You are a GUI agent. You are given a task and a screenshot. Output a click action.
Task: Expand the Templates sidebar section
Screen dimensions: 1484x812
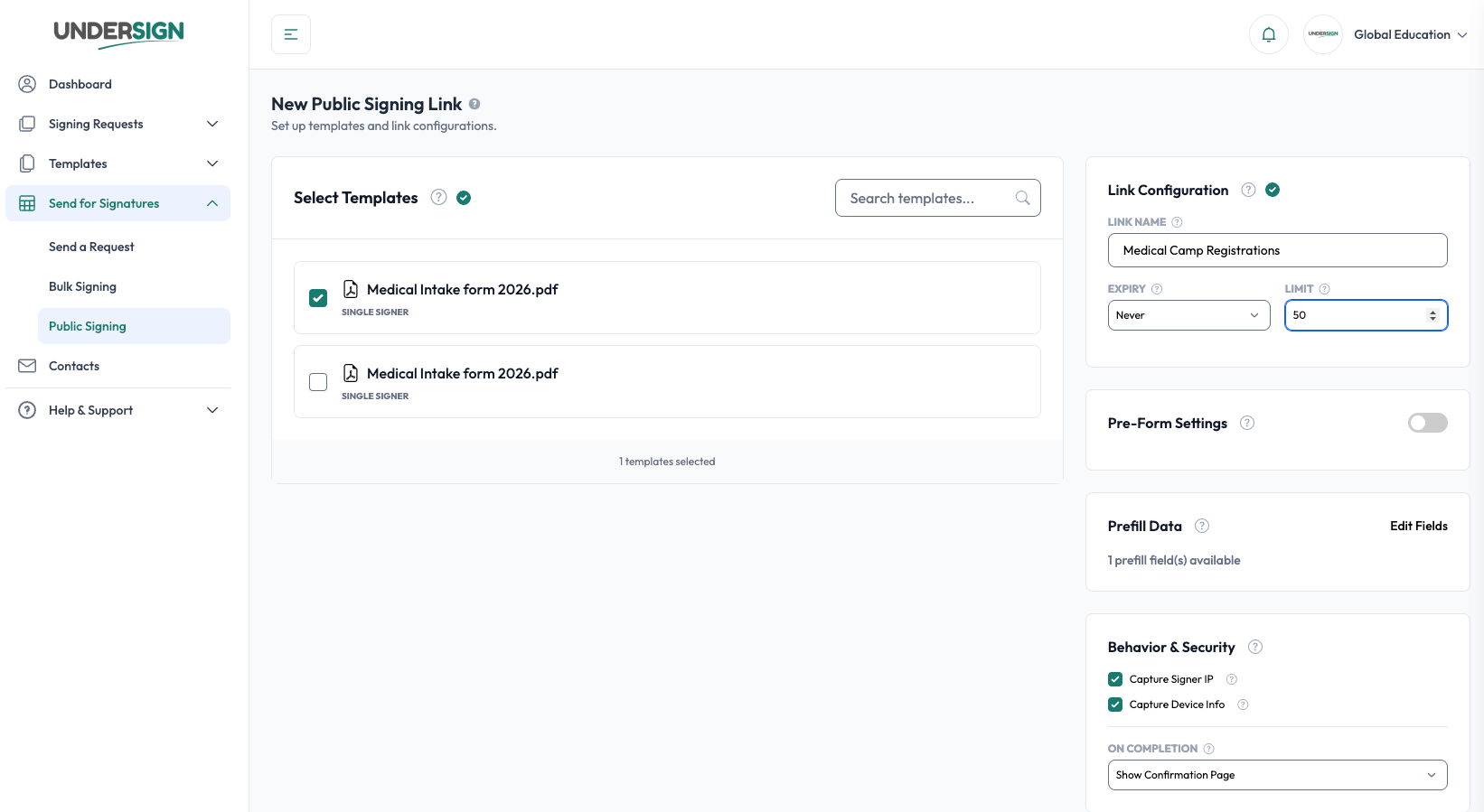point(118,163)
